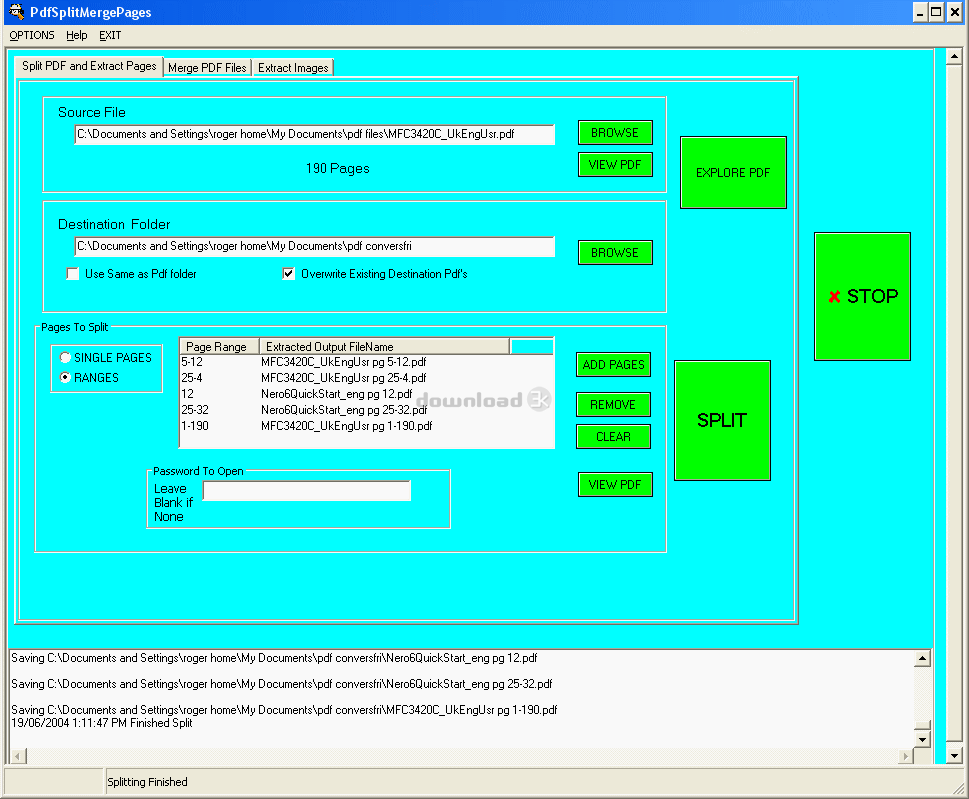Viewport: 969px width, 799px height.
Task: Click the Page Range column header
Action: point(219,347)
